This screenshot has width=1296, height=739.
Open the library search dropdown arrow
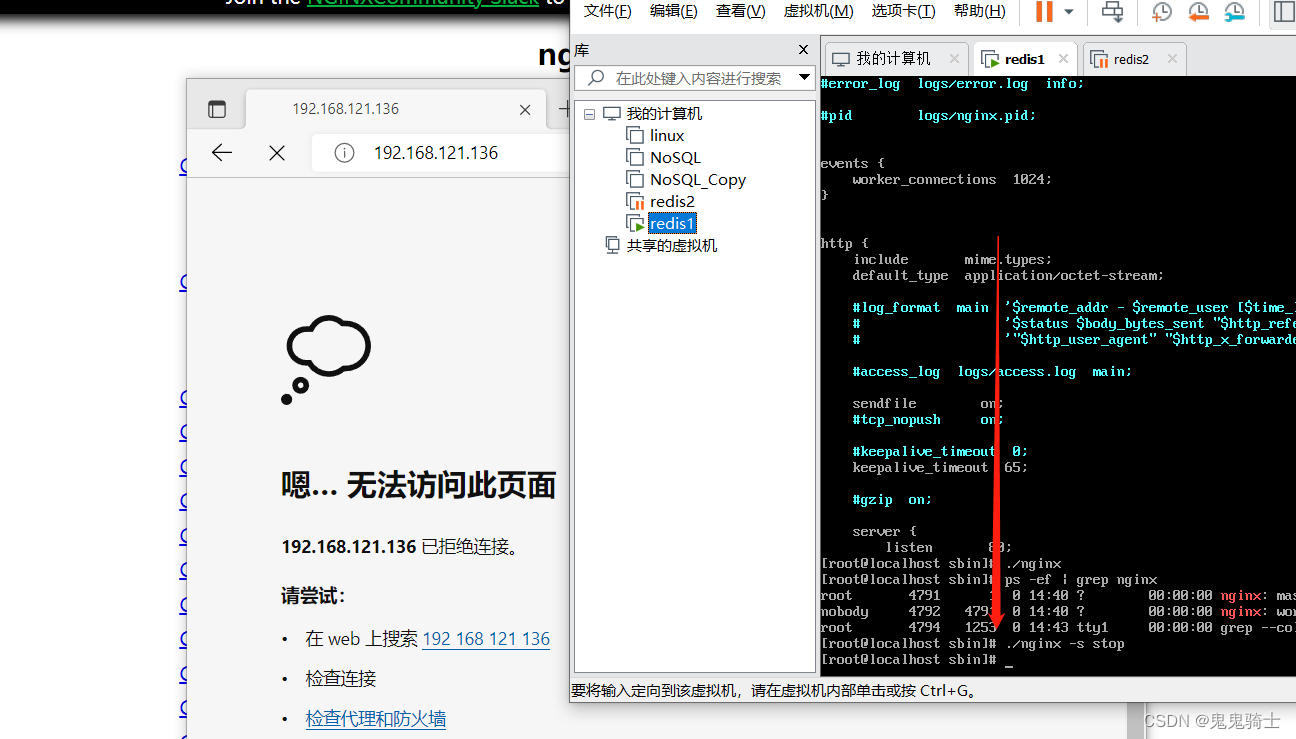(804, 78)
